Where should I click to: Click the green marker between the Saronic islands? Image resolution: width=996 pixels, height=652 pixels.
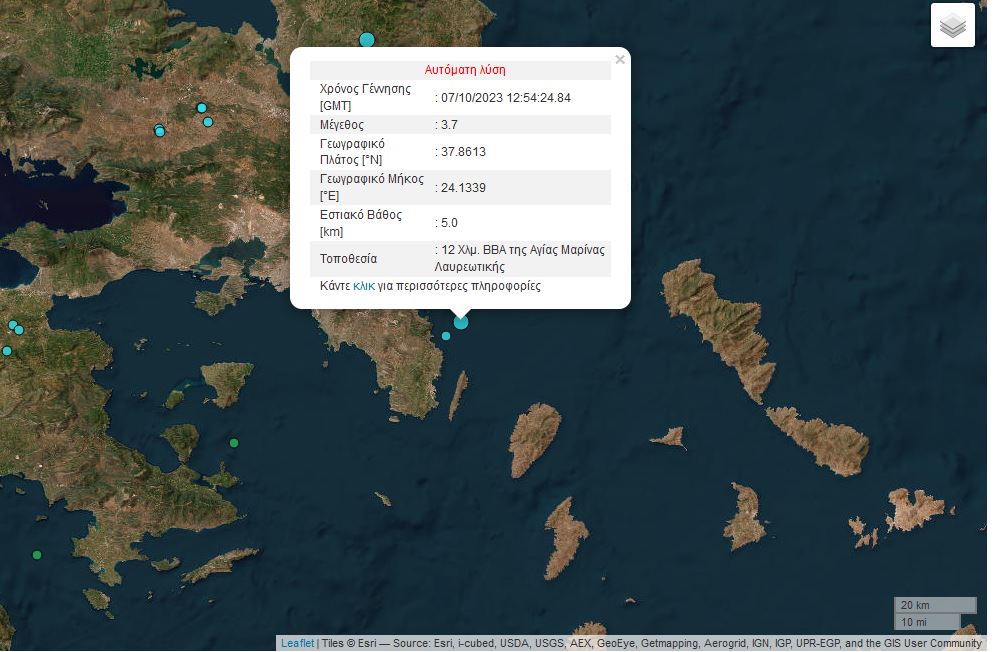point(234,443)
